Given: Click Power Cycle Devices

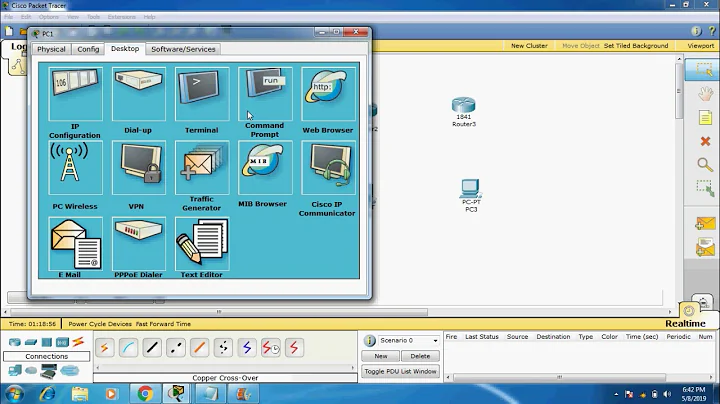Looking at the screenshot, I should (x=100, y=324).
